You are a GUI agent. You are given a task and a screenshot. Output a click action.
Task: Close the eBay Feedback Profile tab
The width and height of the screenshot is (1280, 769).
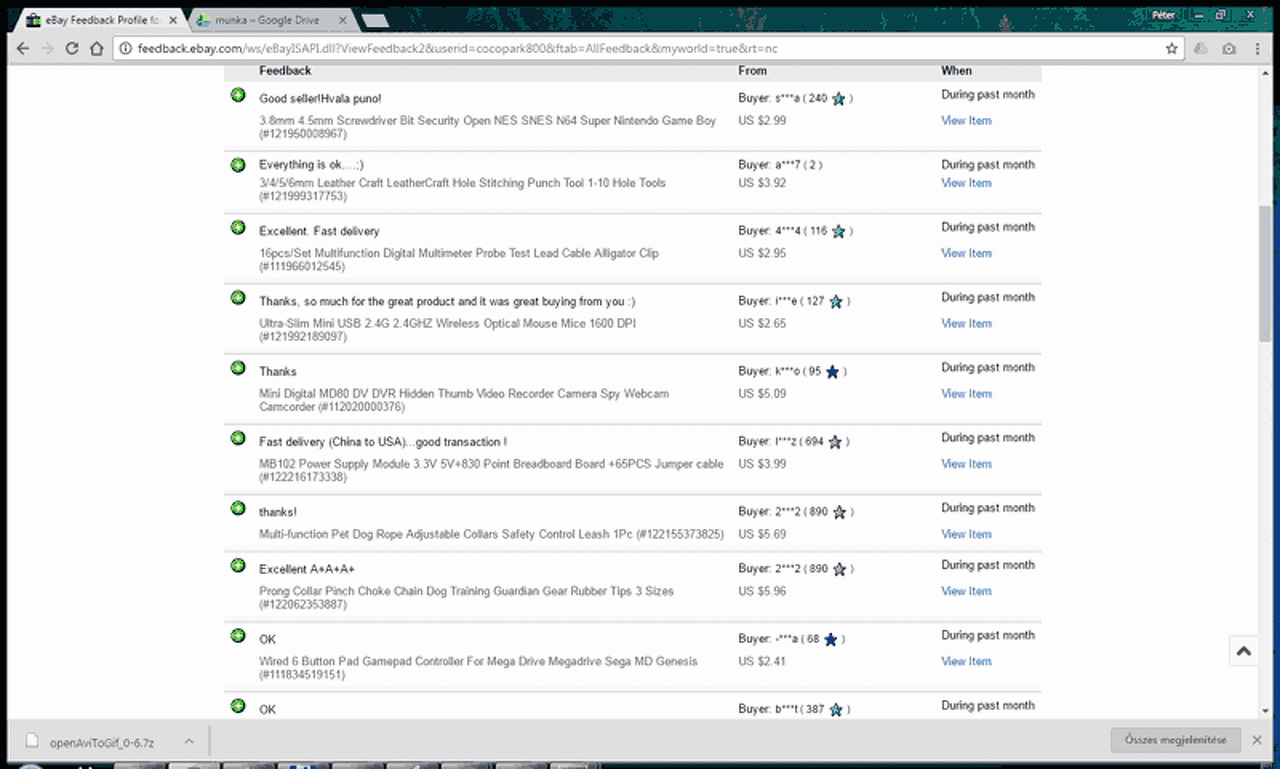click(x=171, y=19)
